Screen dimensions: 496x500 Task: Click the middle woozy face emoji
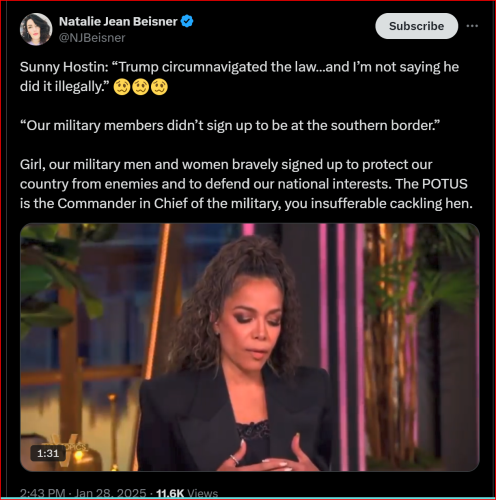141,87
